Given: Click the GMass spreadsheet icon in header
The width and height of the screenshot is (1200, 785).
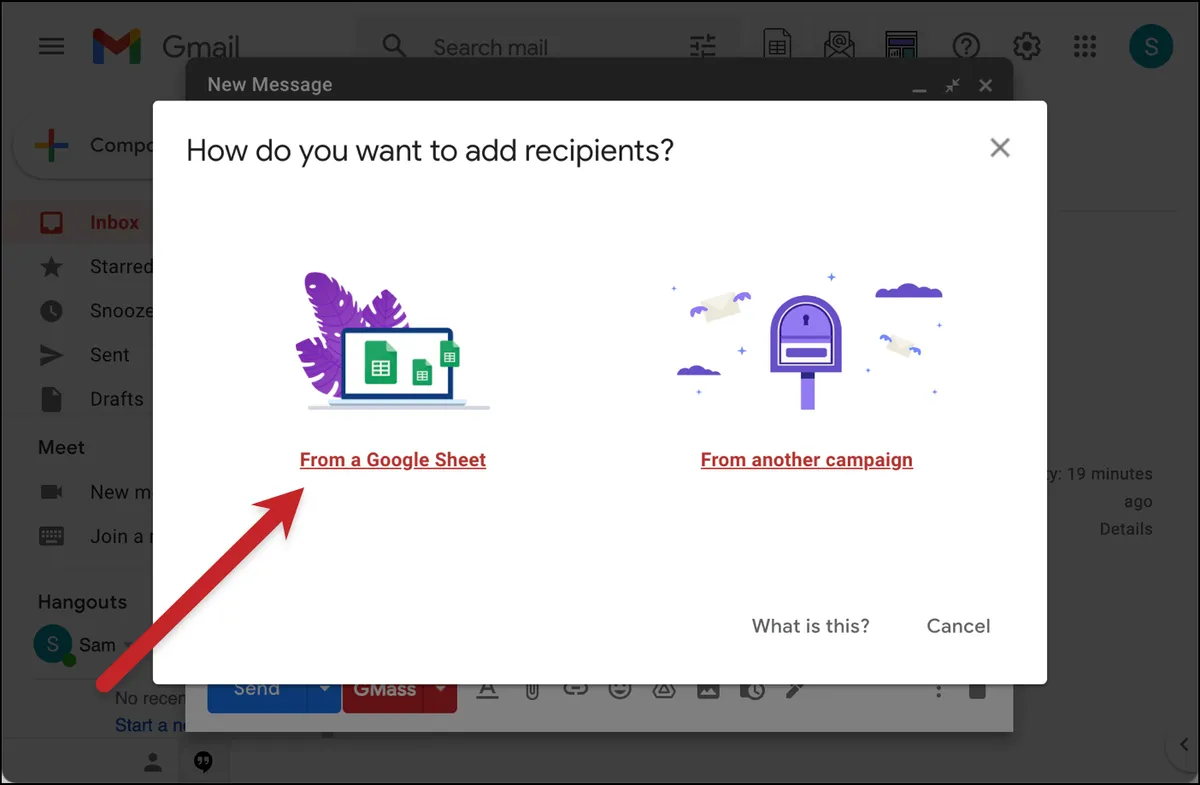Looking at the screenshot, I should (777, 46).
